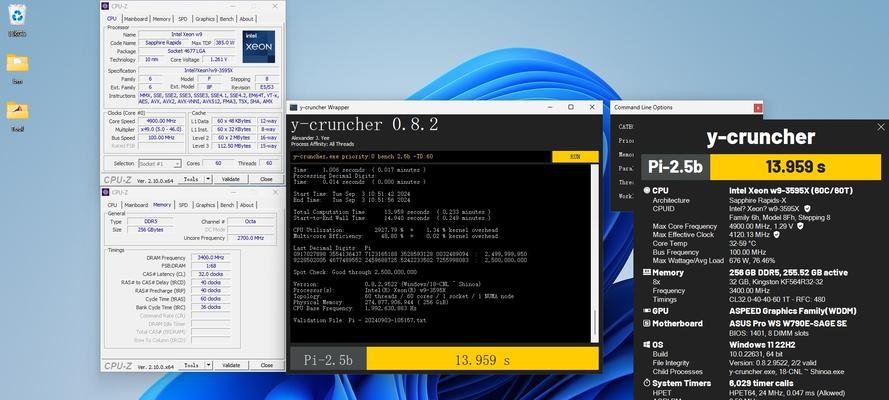Close the Command Line Options window
This screenshot has width=889, height=400.
pyautogui.click(x=757, y=108)
